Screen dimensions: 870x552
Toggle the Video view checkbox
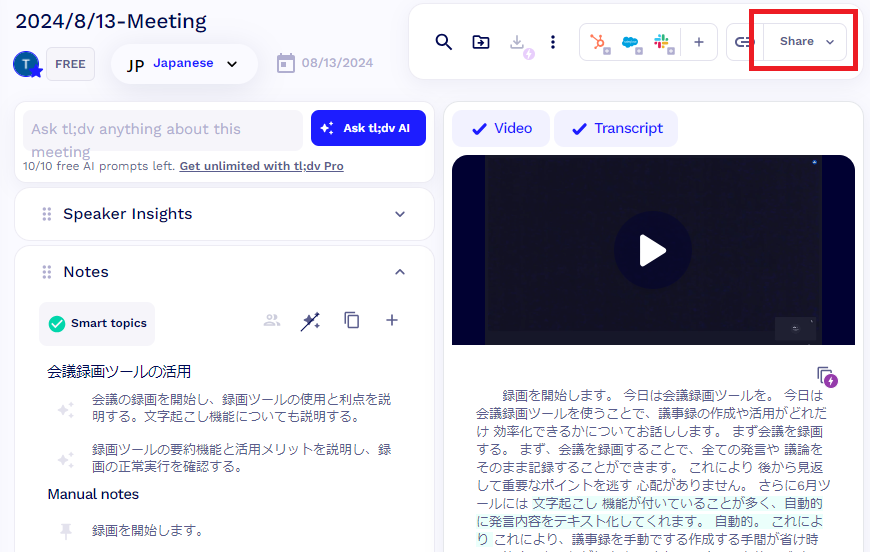[x=501, y=128]
